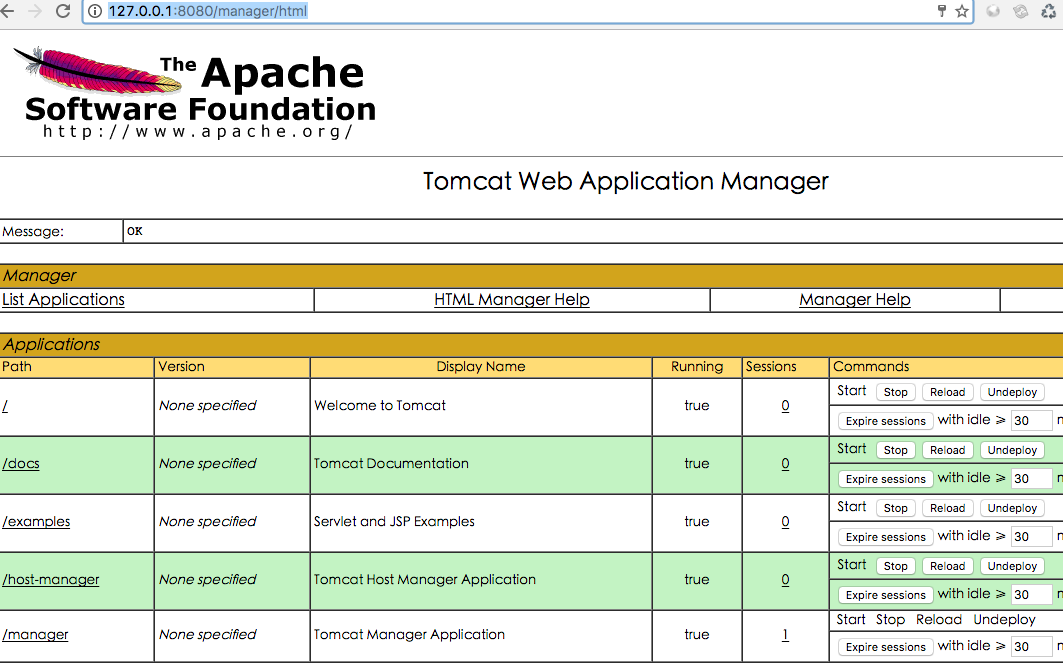
Task: Expire sessions for Tomcat Documentation
Action: 885,479
